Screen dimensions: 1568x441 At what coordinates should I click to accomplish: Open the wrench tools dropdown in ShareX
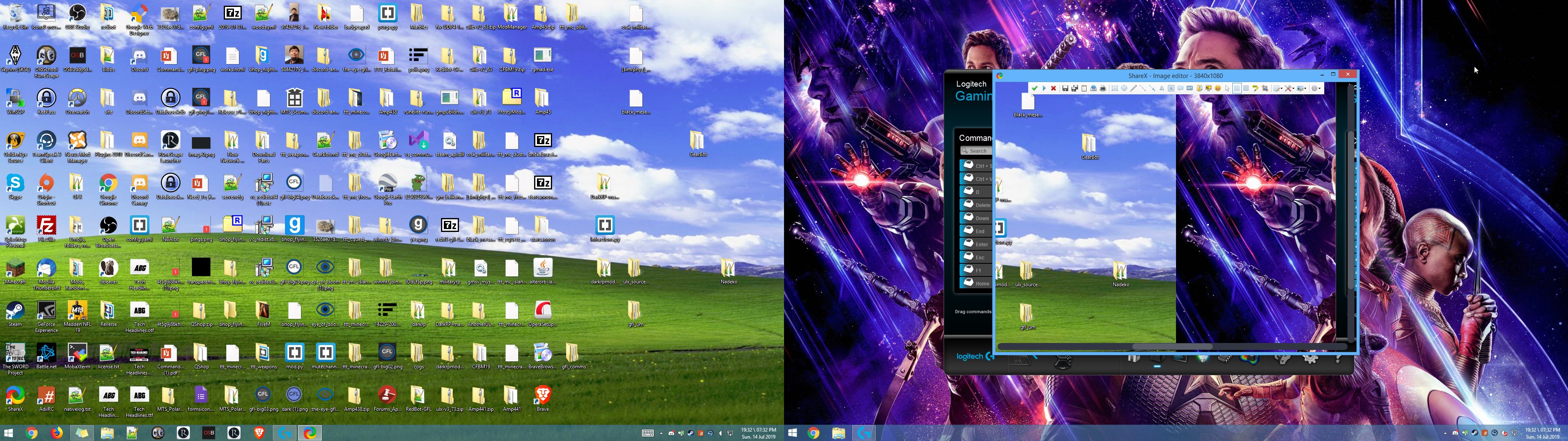pyautogui.click(x=1290, y=88)
